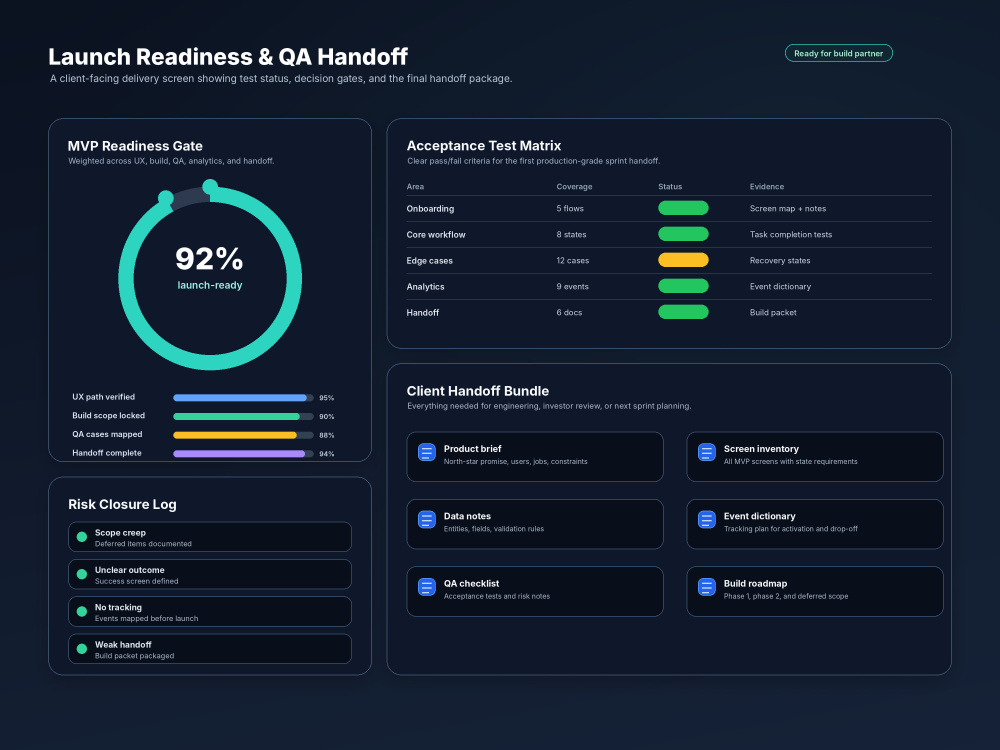Open the Data notes card
1000x750 pixels.
pyautogui.click(x=535, y=524)
